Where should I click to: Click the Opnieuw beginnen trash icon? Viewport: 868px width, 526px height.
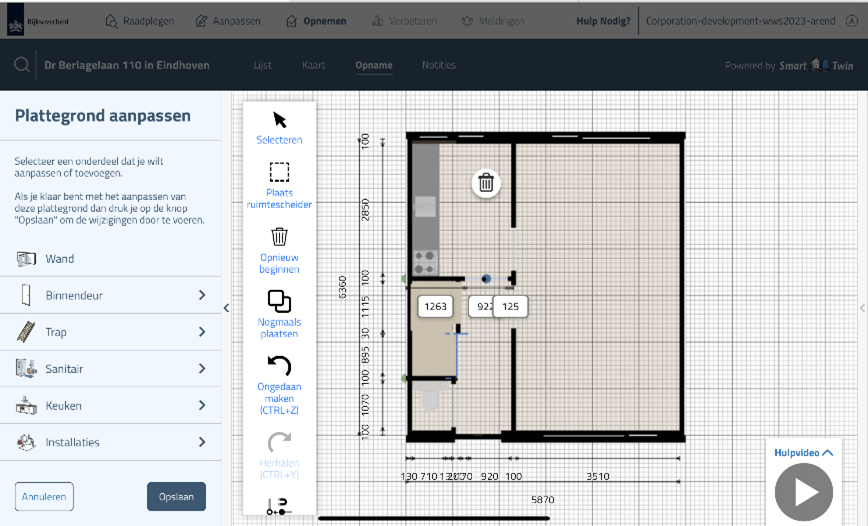click(x=279, y=237)
